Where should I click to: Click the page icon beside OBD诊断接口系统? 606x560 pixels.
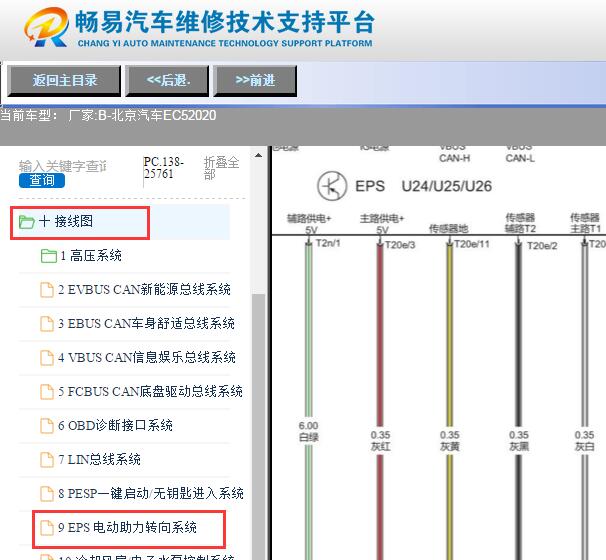click(47, 426)
